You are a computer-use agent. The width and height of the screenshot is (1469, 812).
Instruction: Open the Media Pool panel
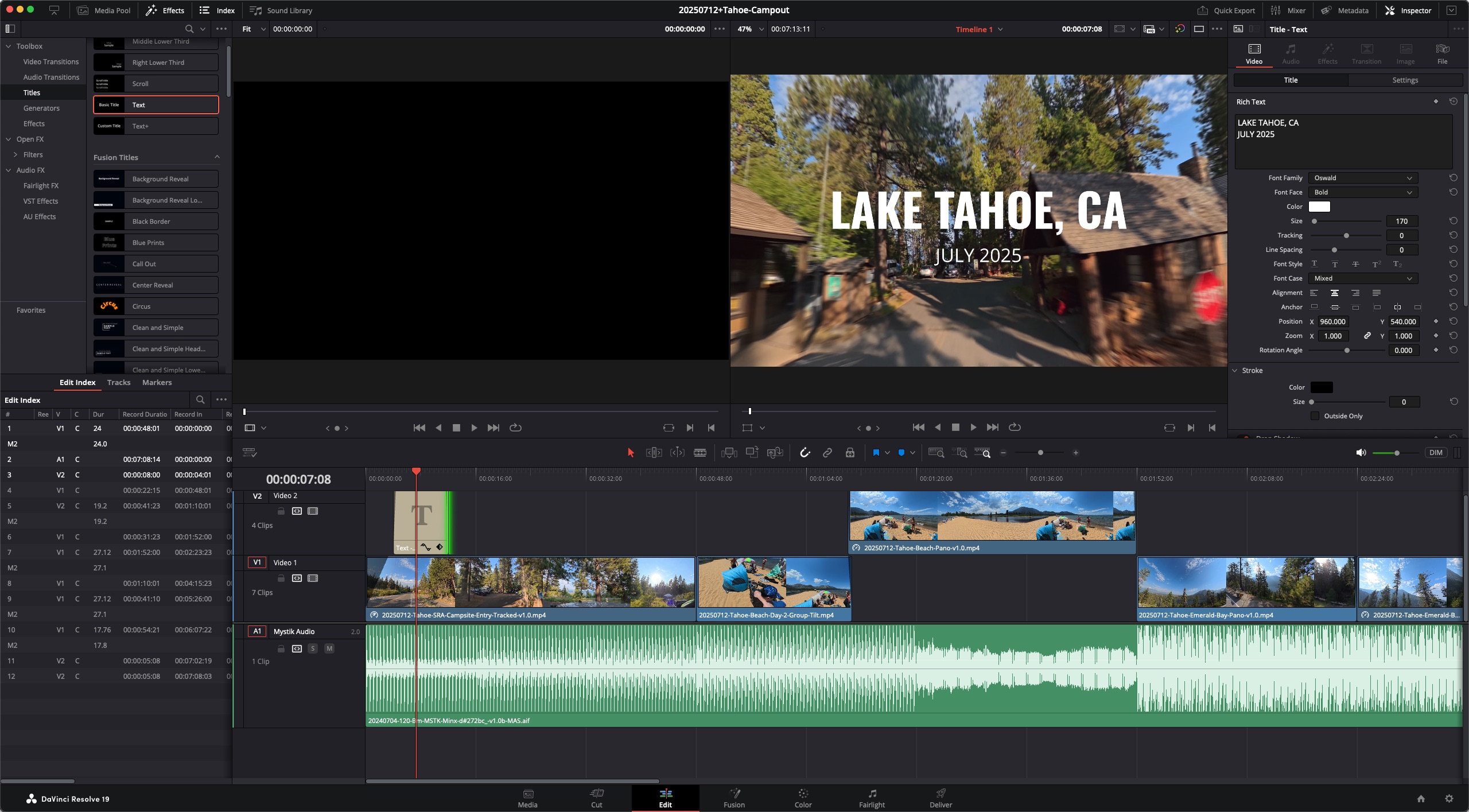pyautogui.click(x=103, y=10)
